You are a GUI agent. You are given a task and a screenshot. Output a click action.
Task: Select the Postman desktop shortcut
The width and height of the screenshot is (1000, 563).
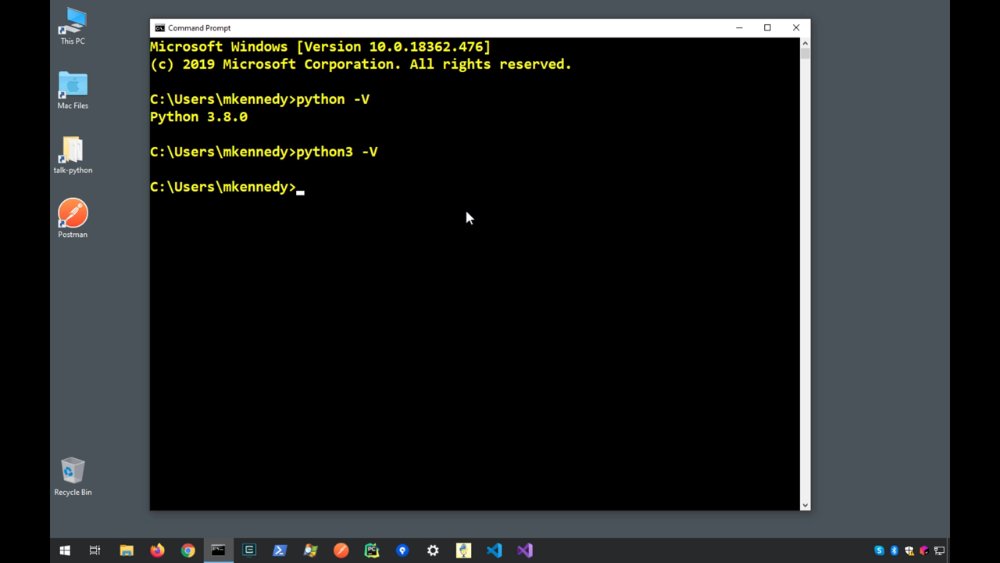click(73, 218)
